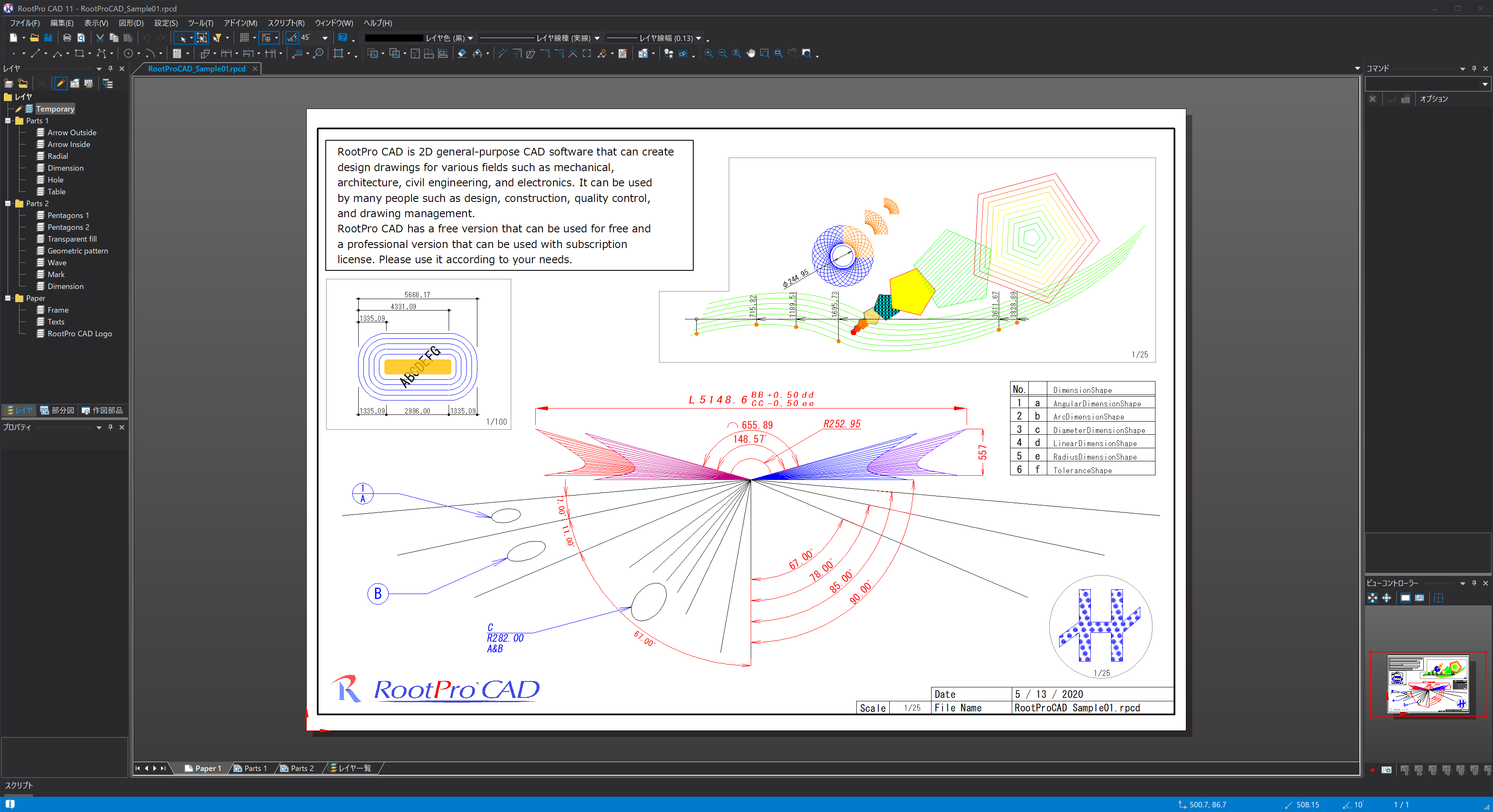Activate the hand pan tool
Viewport: 1493px width, 812px height.
pyautogui.click(x=751, y=53)
